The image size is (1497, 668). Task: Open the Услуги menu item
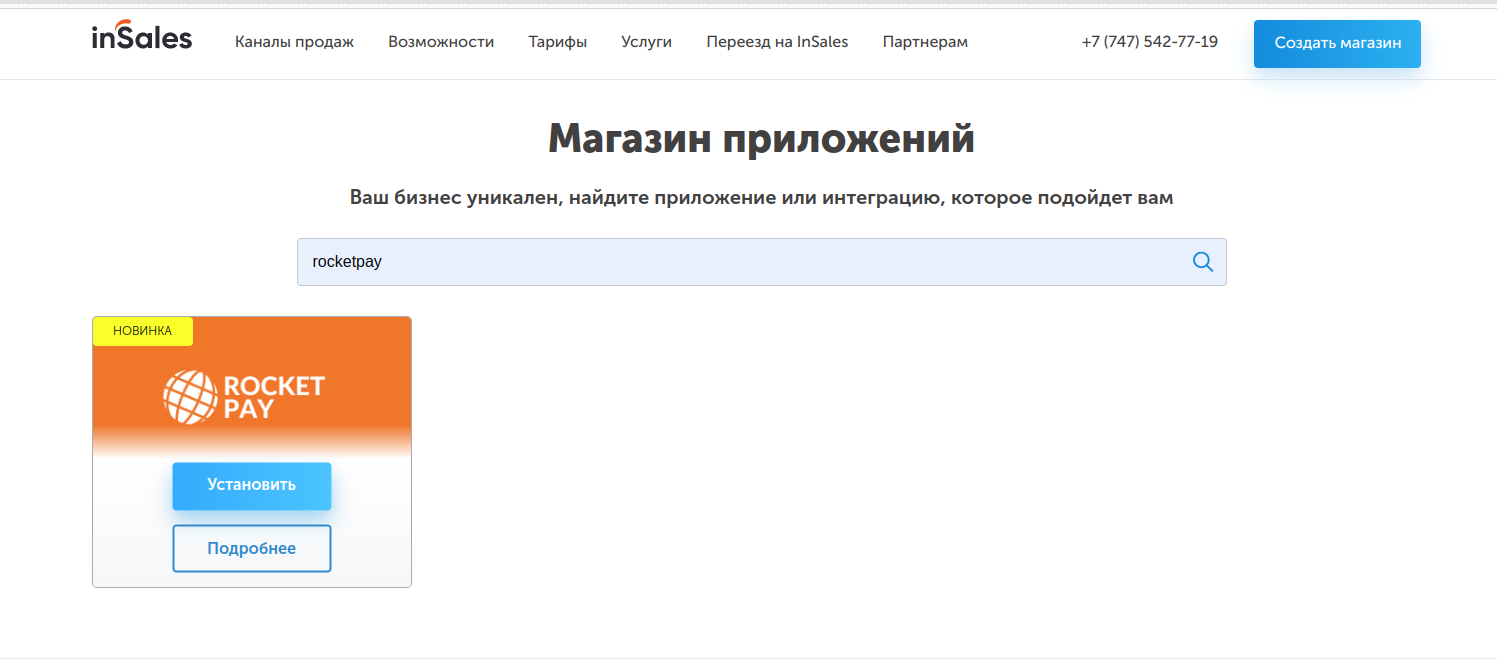click(646, 42)
